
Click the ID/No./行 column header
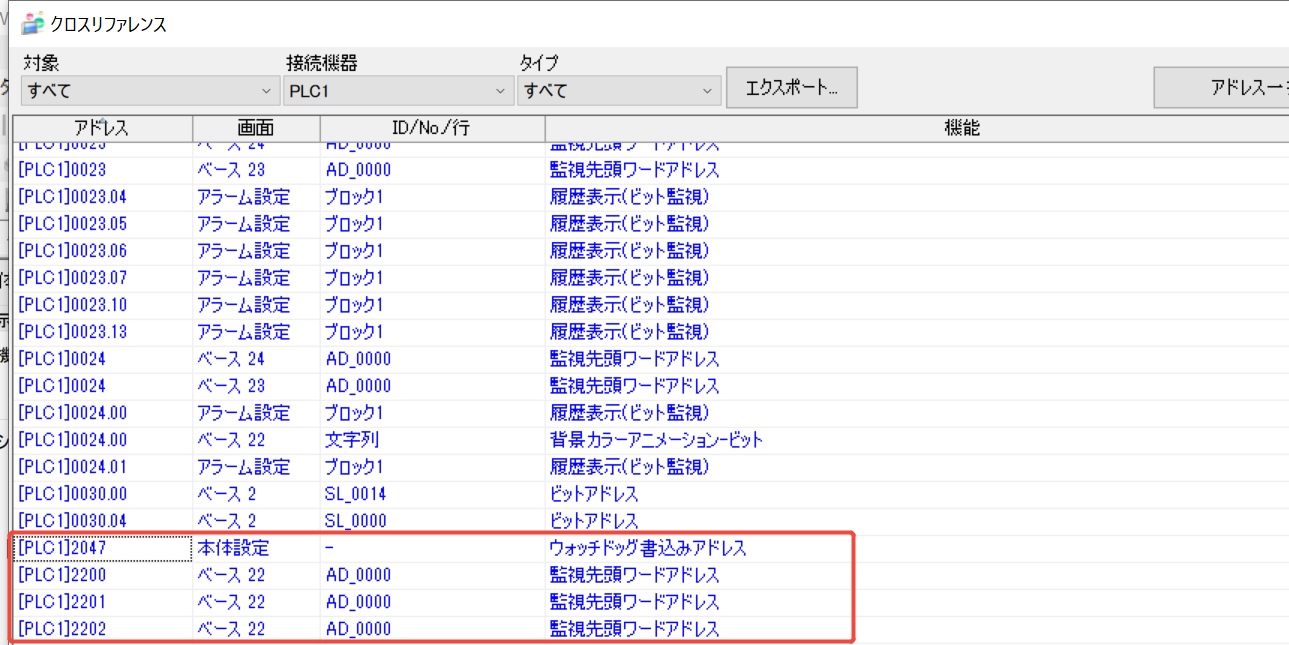tap(432, 128)
